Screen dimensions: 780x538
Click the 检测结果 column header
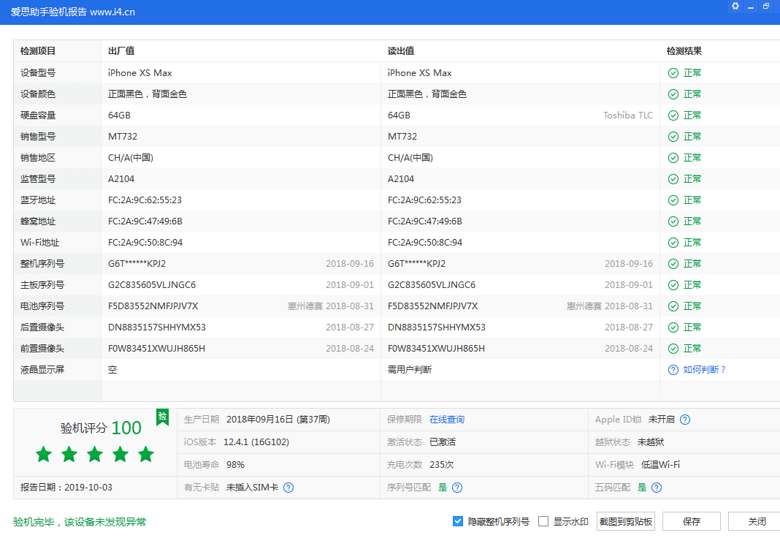tap(684, 51)
